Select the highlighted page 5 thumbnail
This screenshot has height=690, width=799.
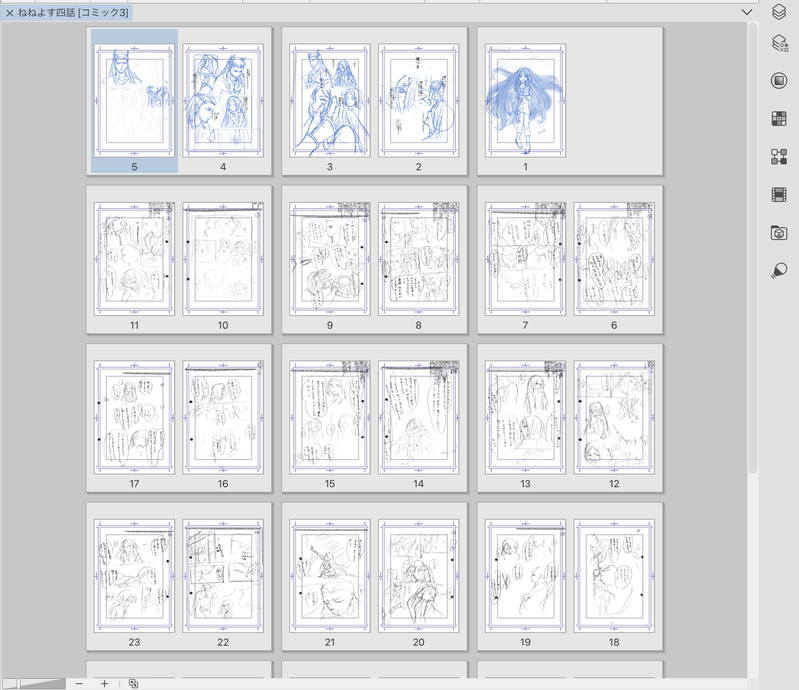pyautogui.click(x=134, y=101)
